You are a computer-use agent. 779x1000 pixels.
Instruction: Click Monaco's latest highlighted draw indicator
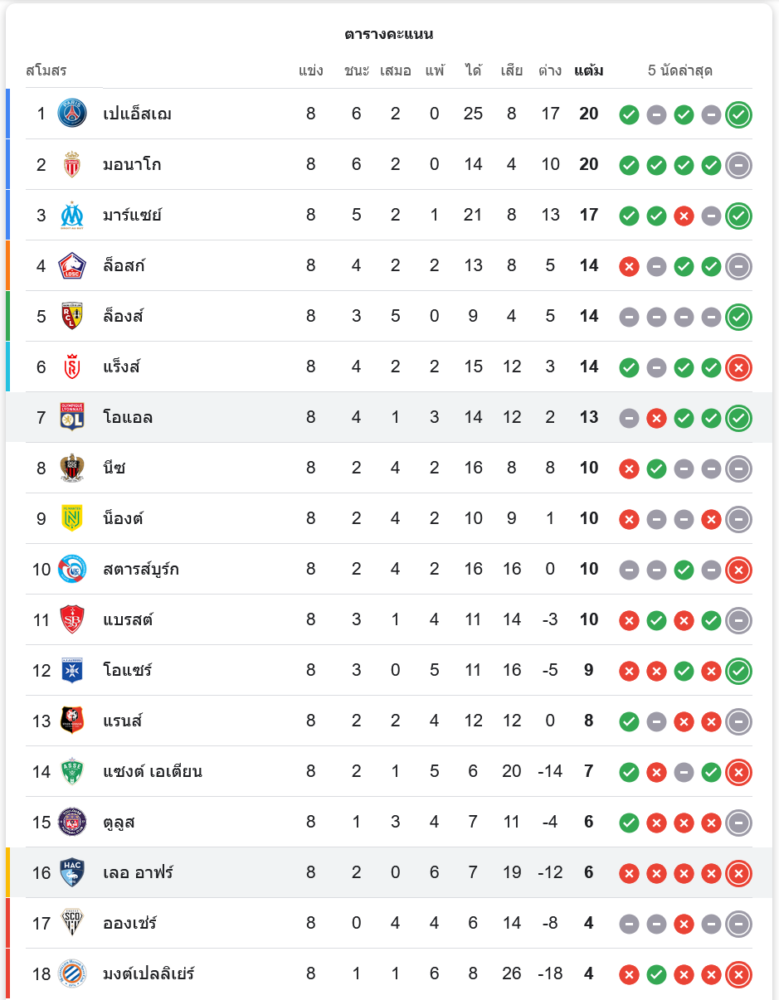click(x=739, y=165)
